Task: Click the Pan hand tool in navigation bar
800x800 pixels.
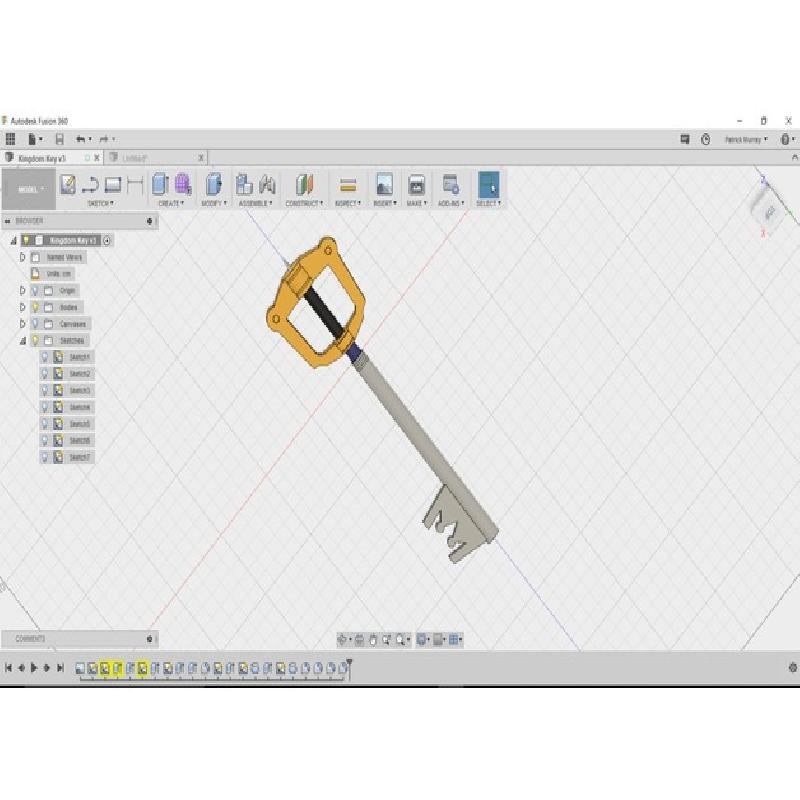Action: 373,639
